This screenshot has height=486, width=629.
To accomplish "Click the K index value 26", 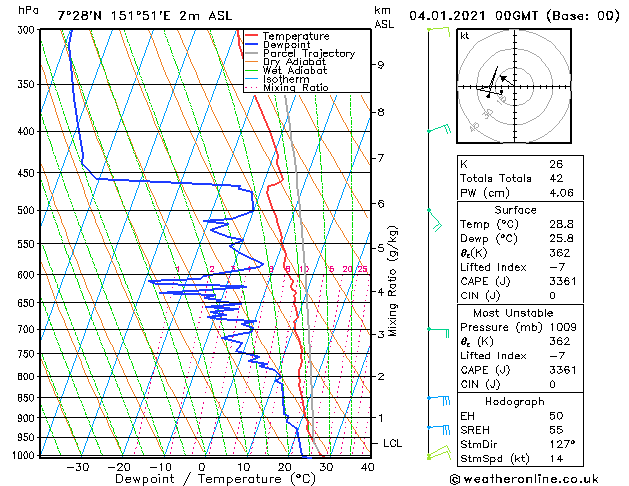I will coord(556,164).
